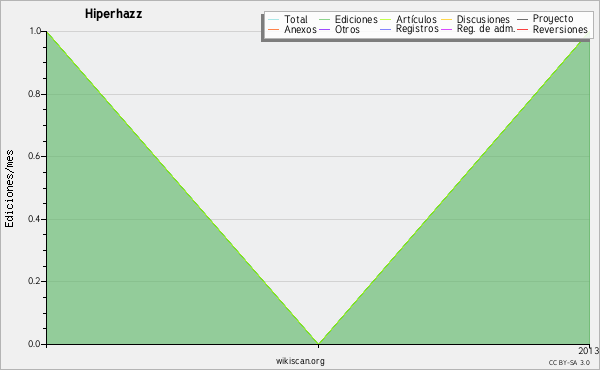Click the Ediciones/mes axis label
The width and height of the screenshot is (600, 370).
pyautogui.click(x=9, y=189)
